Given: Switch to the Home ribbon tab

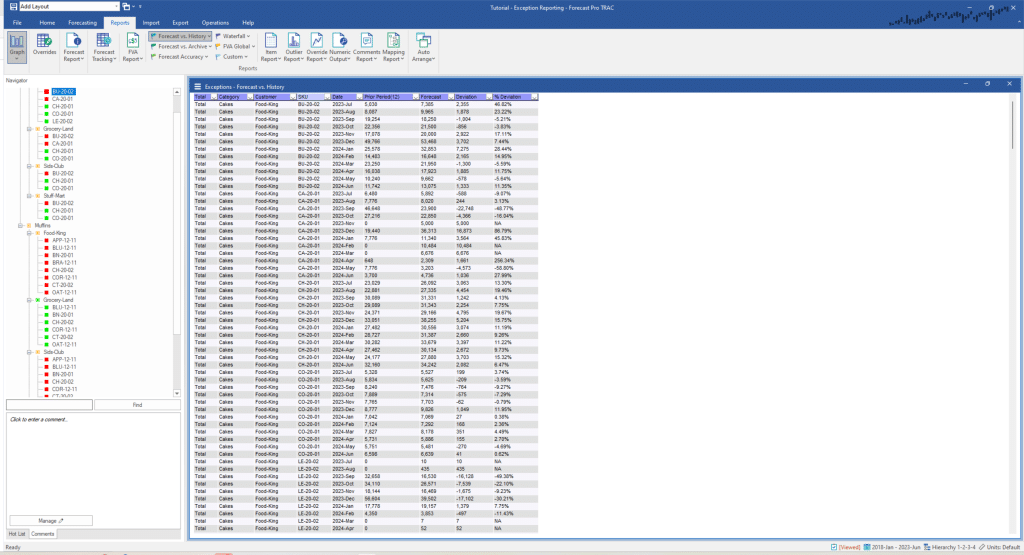Looking at the screenshot, I should tap(47, 23).
